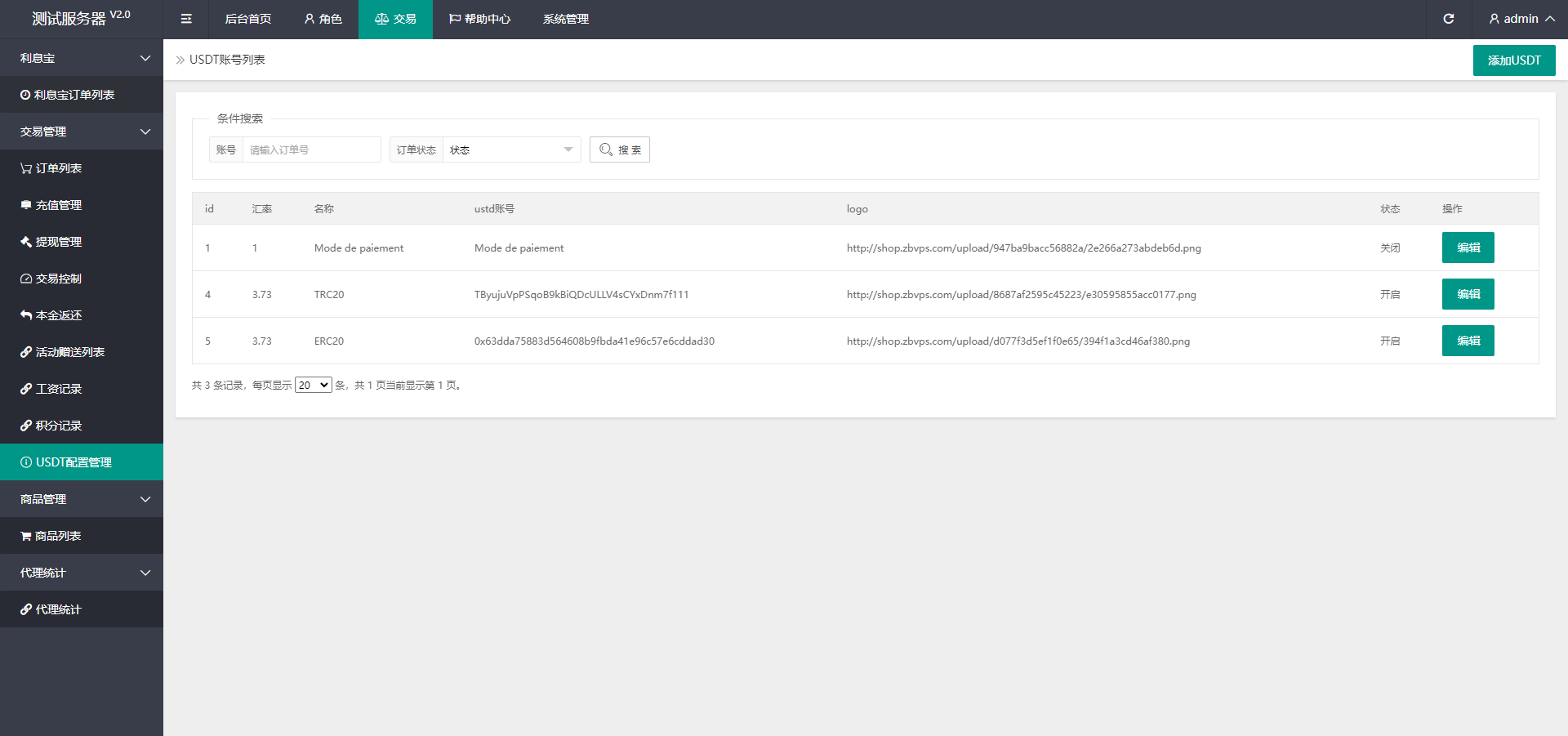
Task: Click the 搜索 button
Action: point(620,149)
